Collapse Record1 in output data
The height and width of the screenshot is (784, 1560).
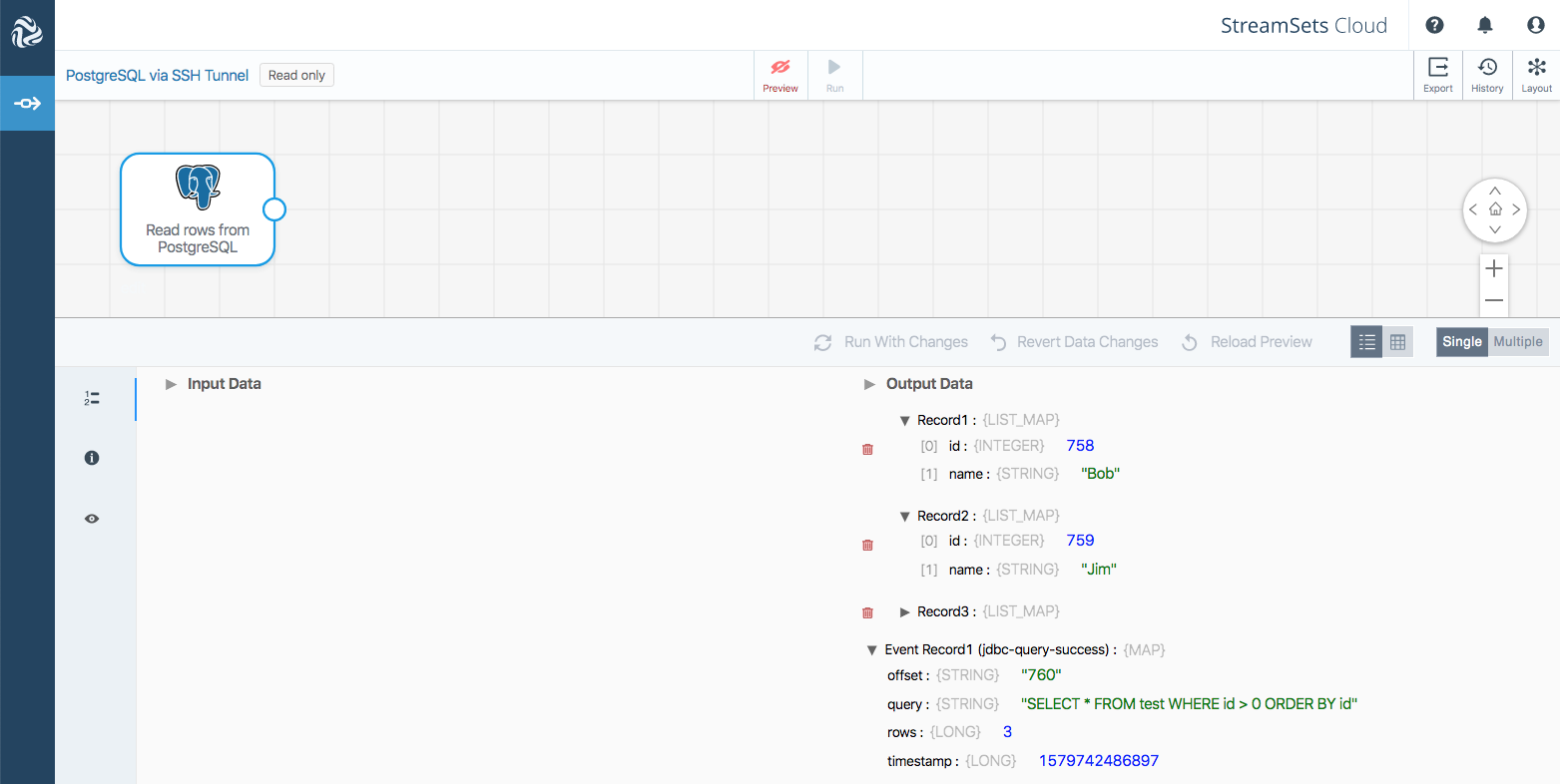pyautogui.click(x=905, y=421)
